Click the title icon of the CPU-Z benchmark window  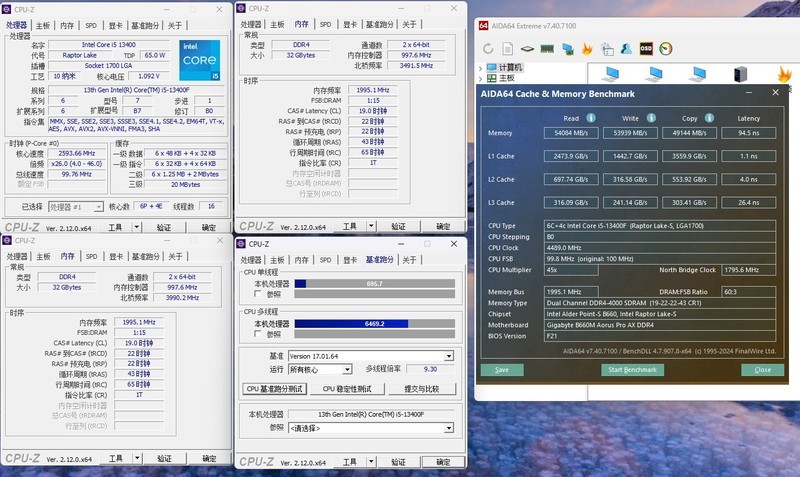tap(242, 244)
